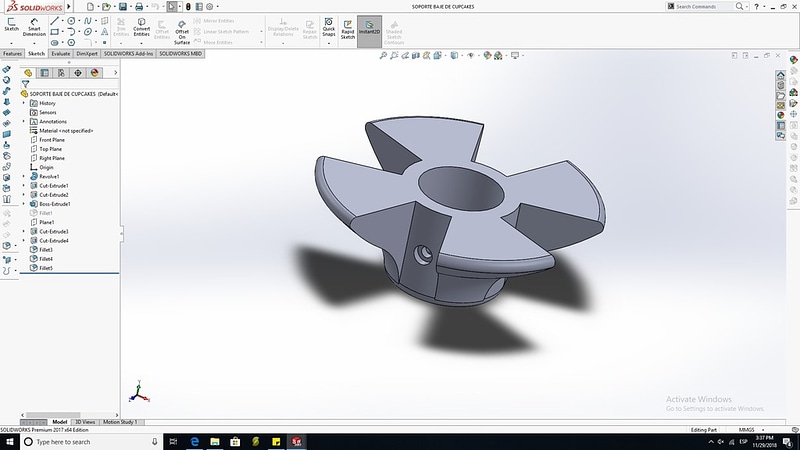The image size is (800, 450).
Task: Click Zoom to Area icon
Action: point(394,56)
